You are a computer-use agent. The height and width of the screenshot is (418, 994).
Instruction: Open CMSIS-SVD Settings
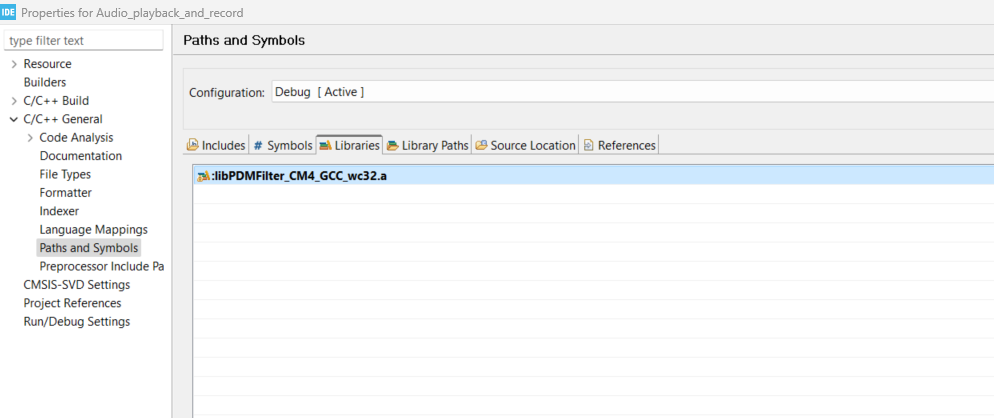coord(77,285)
